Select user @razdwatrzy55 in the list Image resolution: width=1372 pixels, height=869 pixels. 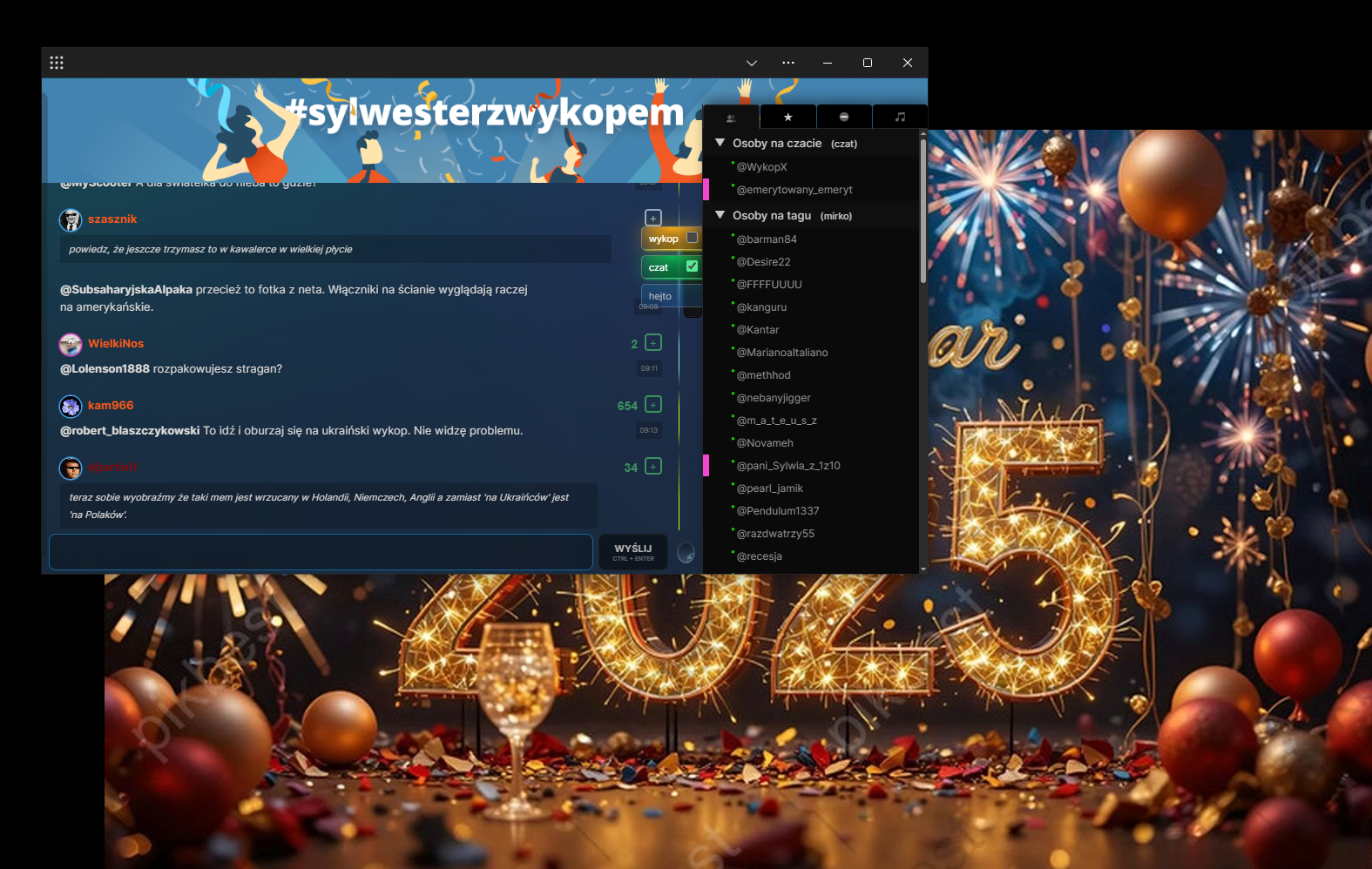(x=775, y=534)
